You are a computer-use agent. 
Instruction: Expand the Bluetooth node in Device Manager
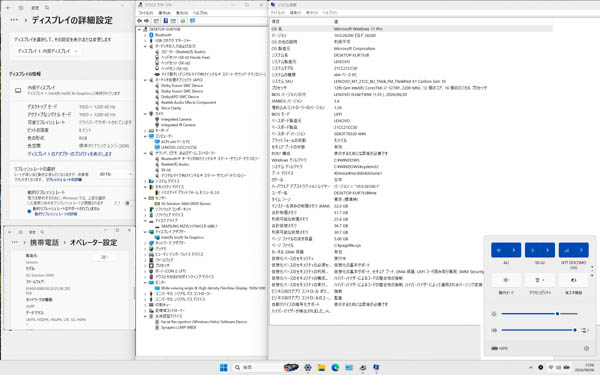[x=145, y=35]
